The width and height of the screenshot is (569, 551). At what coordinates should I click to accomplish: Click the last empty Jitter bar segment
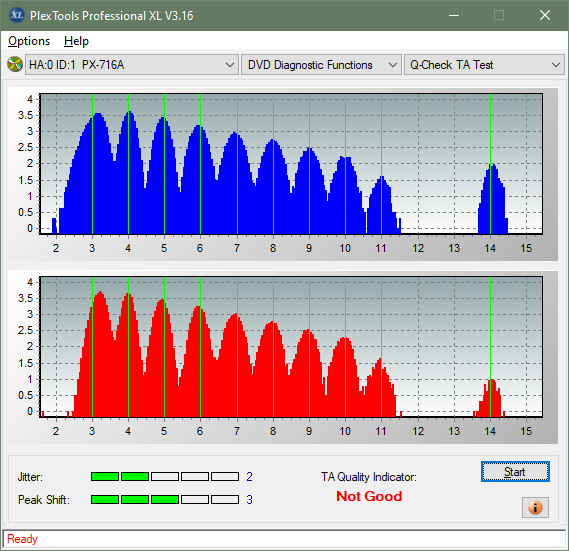coord(225,476)
